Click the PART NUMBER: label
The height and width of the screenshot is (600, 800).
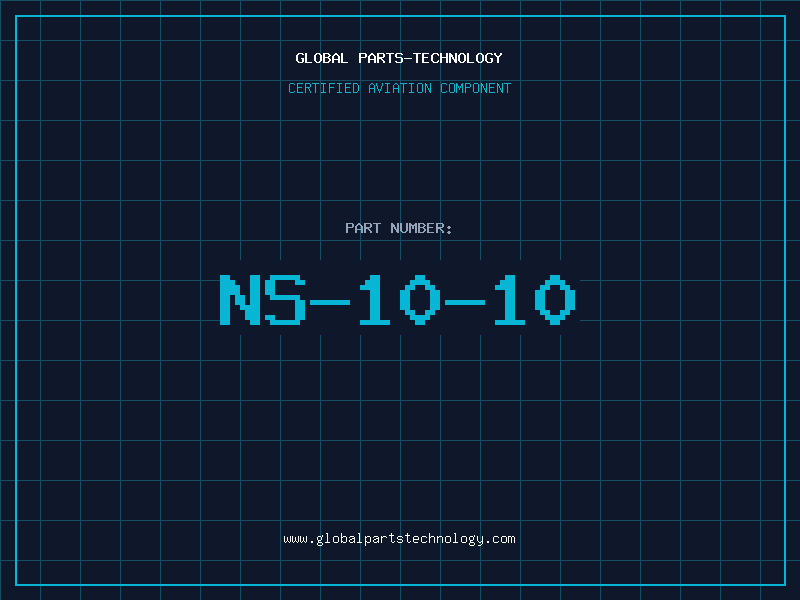[399, 228]
